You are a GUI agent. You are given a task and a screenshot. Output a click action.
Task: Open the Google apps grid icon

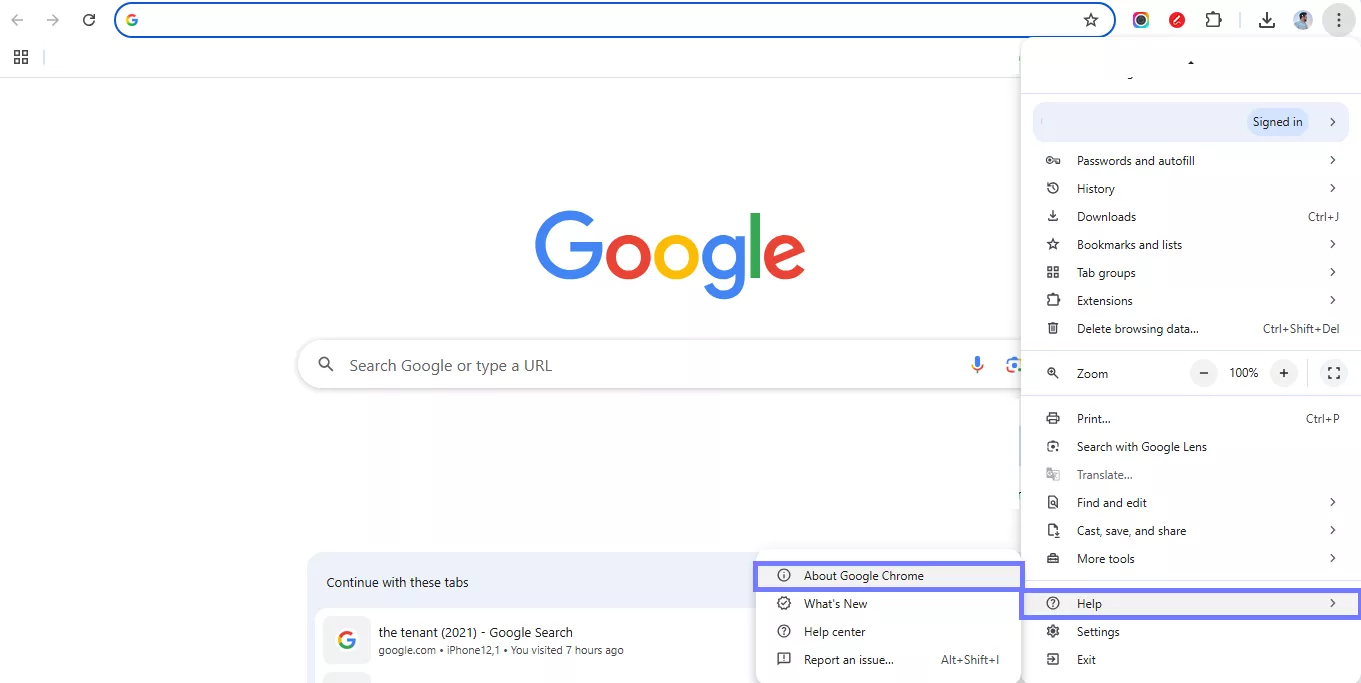(x=20, y=57)
